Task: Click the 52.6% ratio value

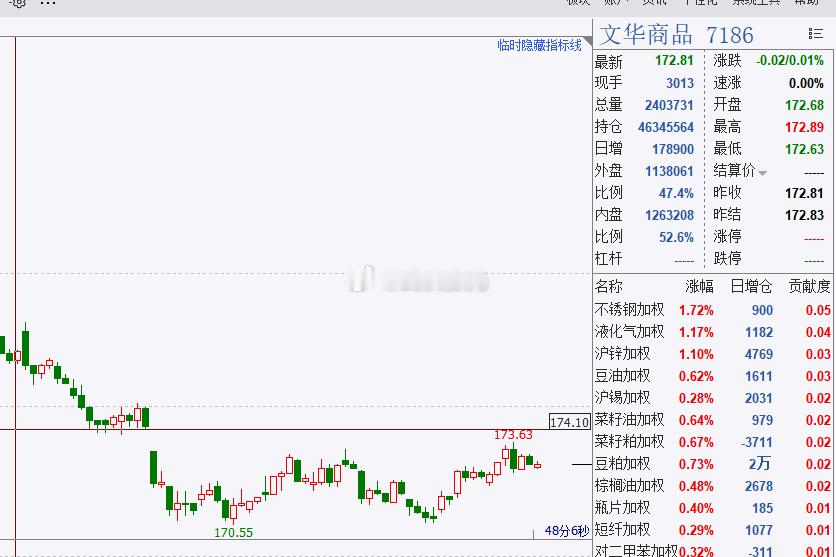Action: [x=676, y=237]
